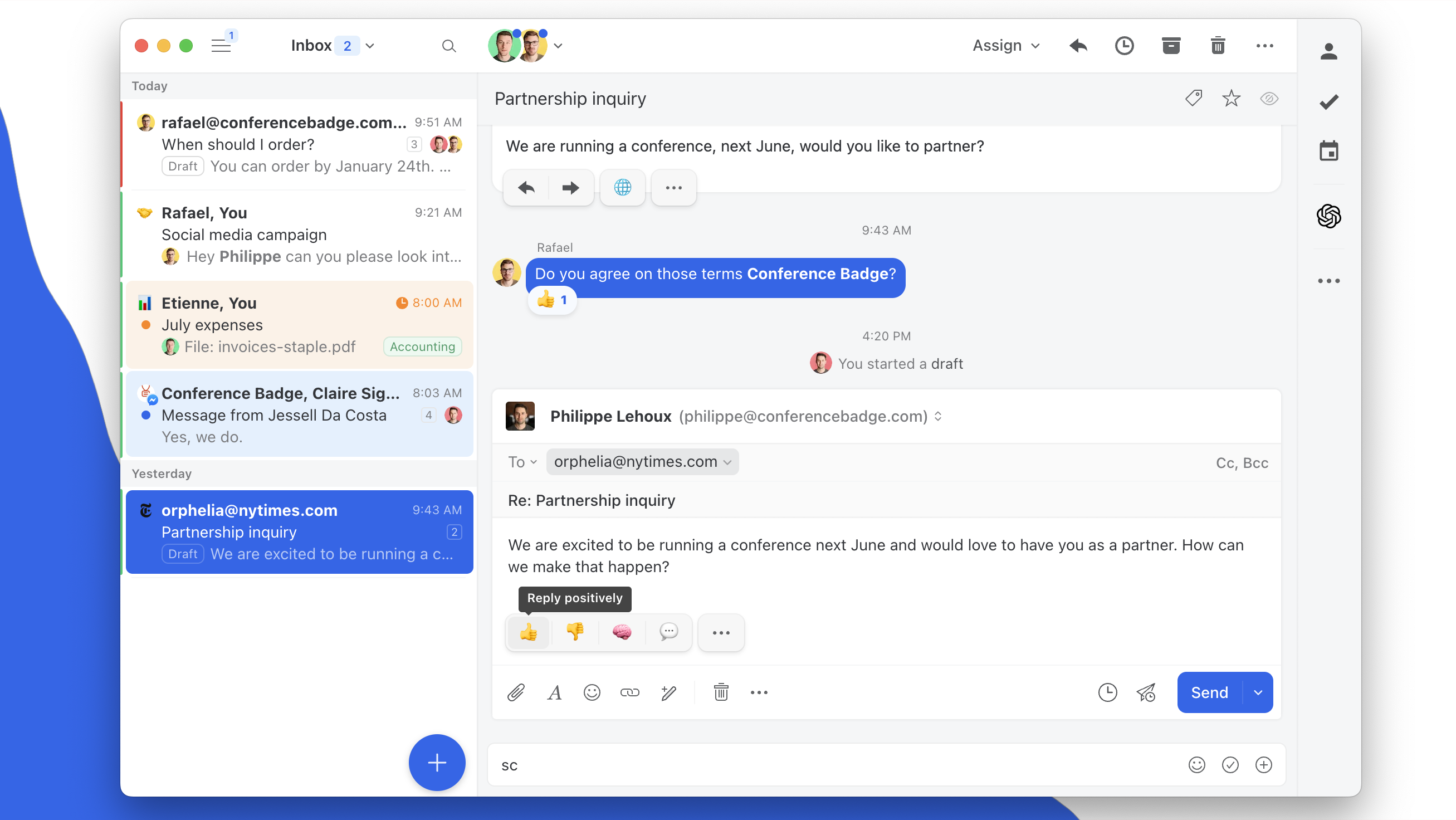
Task: Click the brain emoji AI reply button
Action: coord(621,632)
